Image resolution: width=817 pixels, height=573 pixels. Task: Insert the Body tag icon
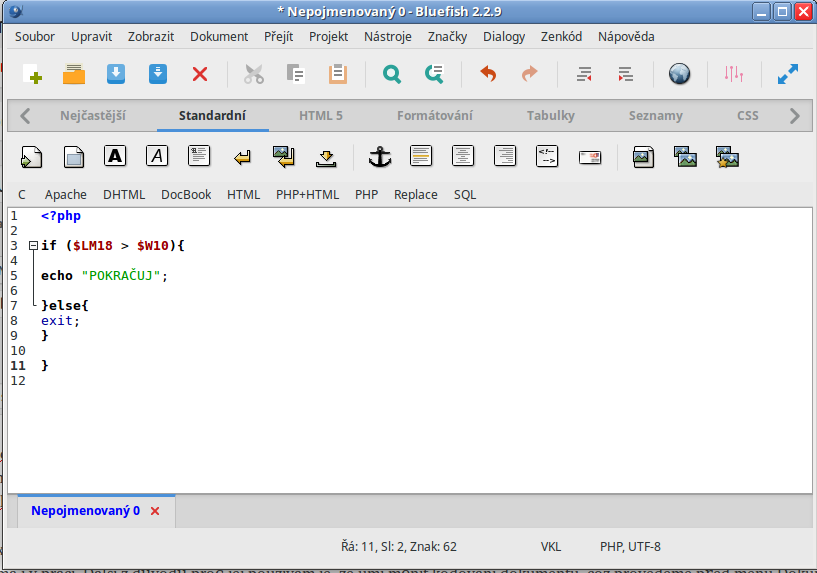pyautogui.click(x=73, y=157)
